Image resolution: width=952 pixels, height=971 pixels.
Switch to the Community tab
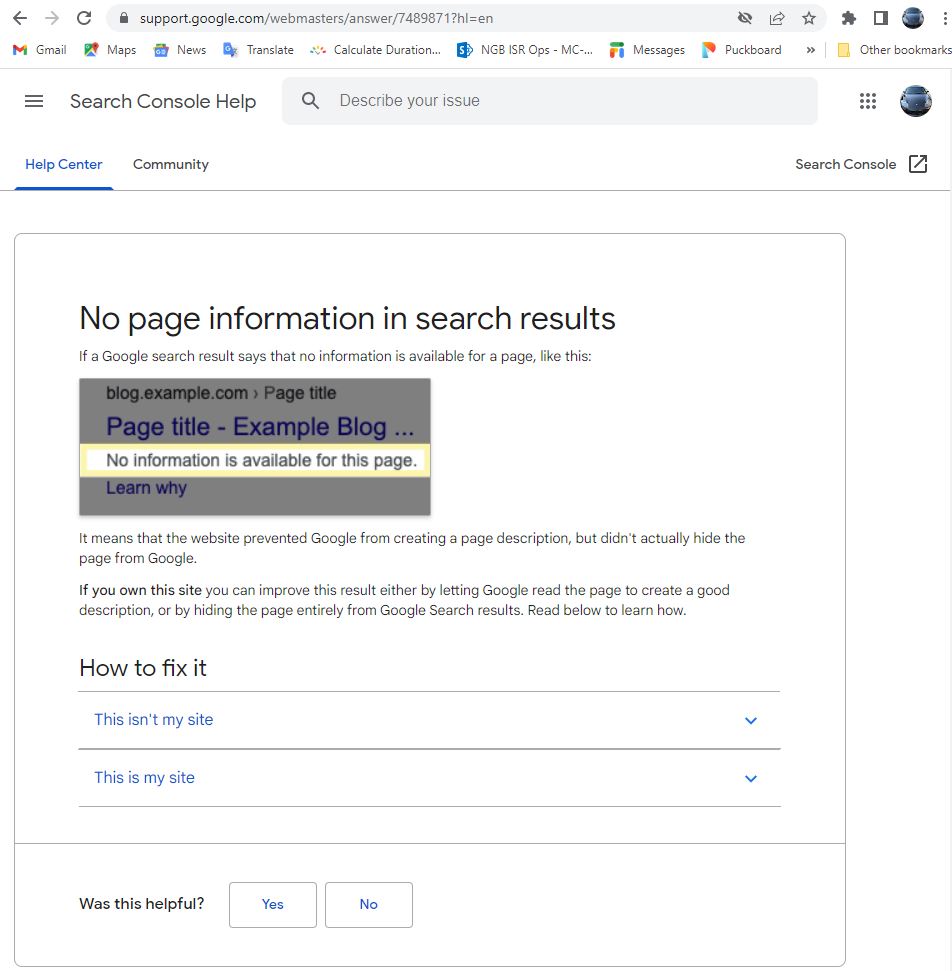point(171,165)
